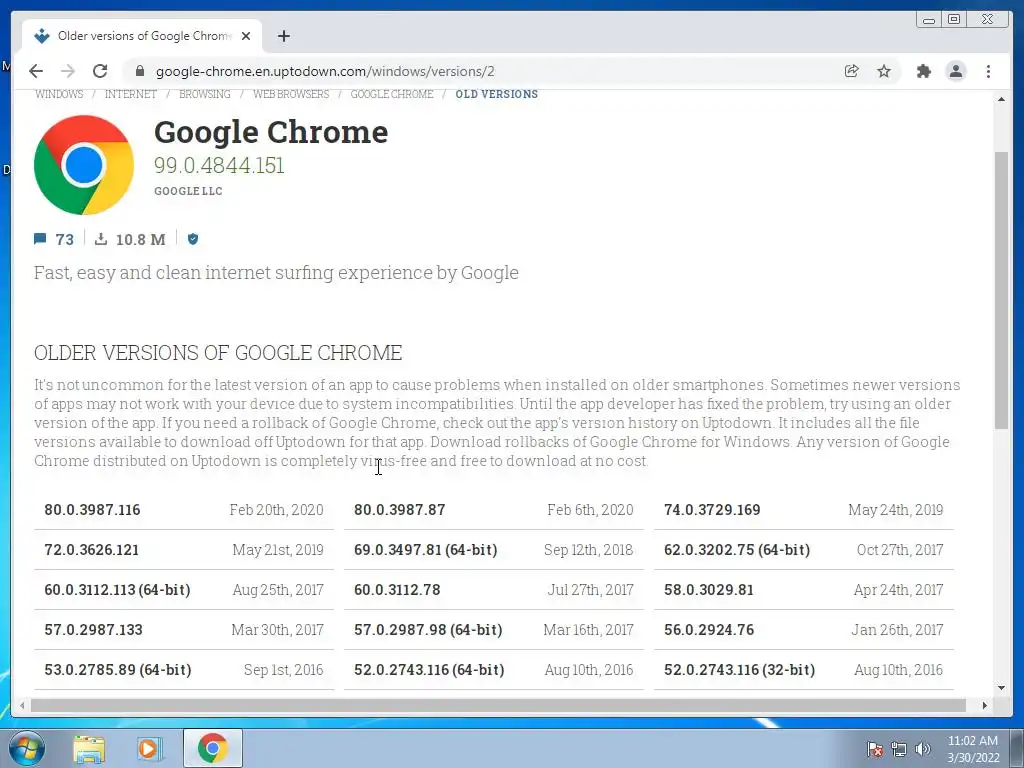Select version 52.0.2743.116 (32-bit)
Screen dimensions: 1024x768
[739, 669]
